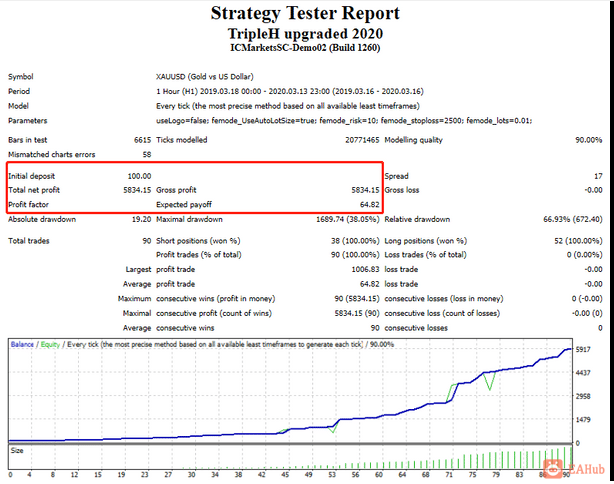Select the chart axis value "4437"
Viewport: 614px width, 484px height.
click(583, 373)
